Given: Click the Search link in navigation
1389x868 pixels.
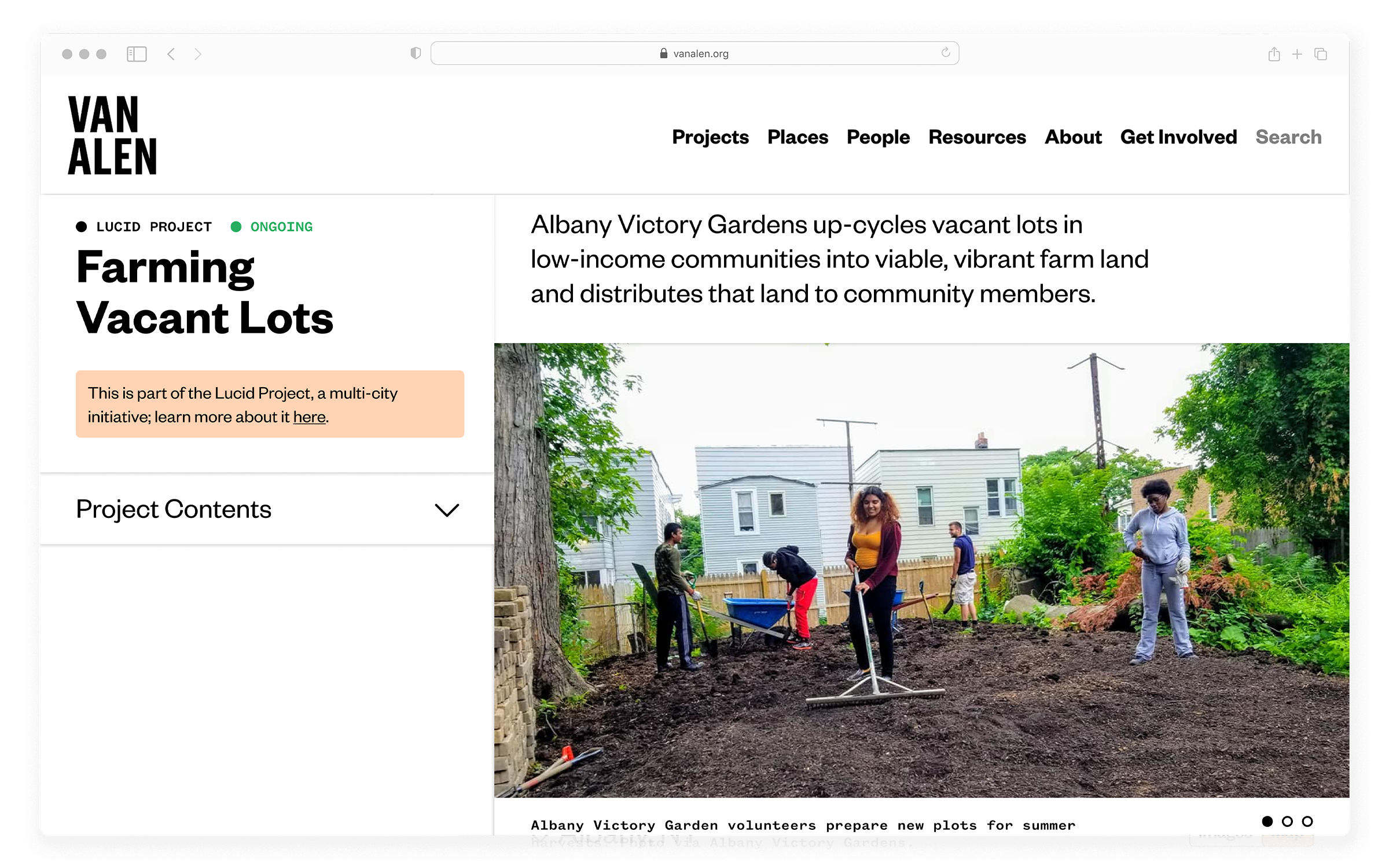Looking at the screenshot, I should (1288, 137).
